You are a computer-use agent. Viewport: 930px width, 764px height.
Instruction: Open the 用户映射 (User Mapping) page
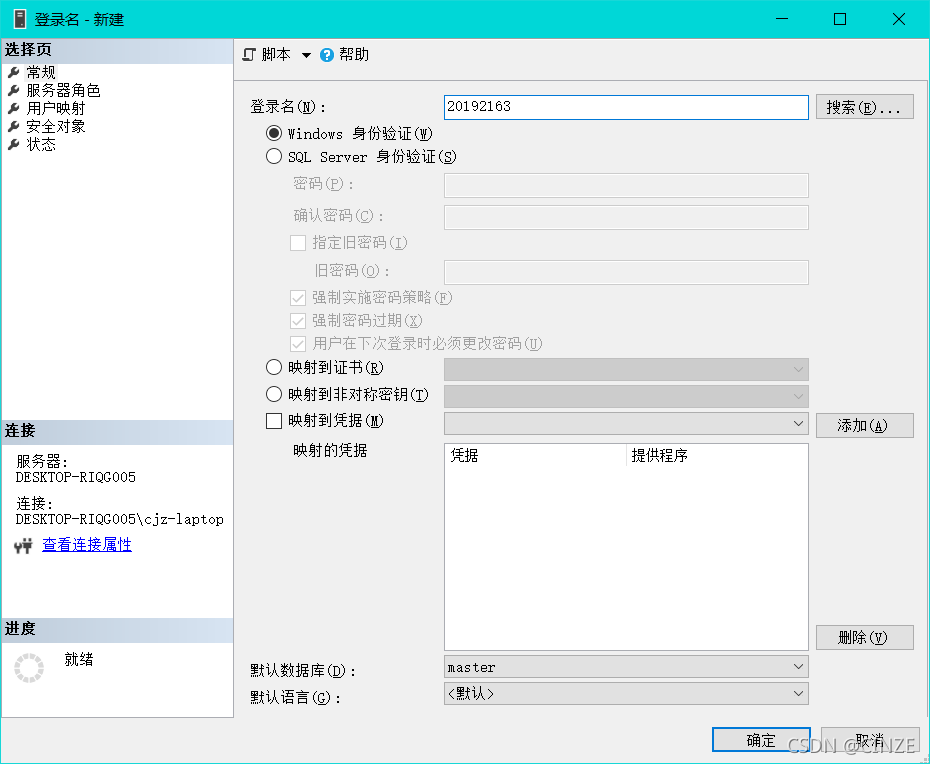pyautogui.click(x=56, y=109)
